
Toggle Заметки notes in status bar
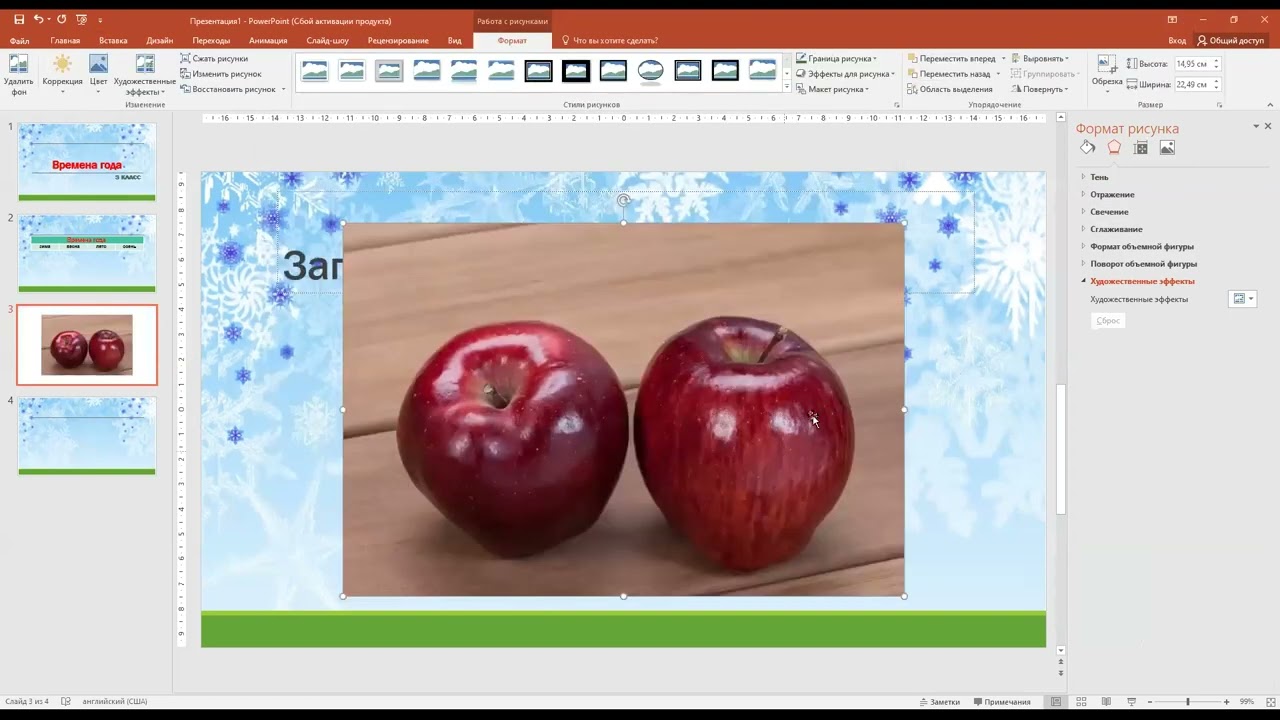pyautogui.click(x=938, y=702)
